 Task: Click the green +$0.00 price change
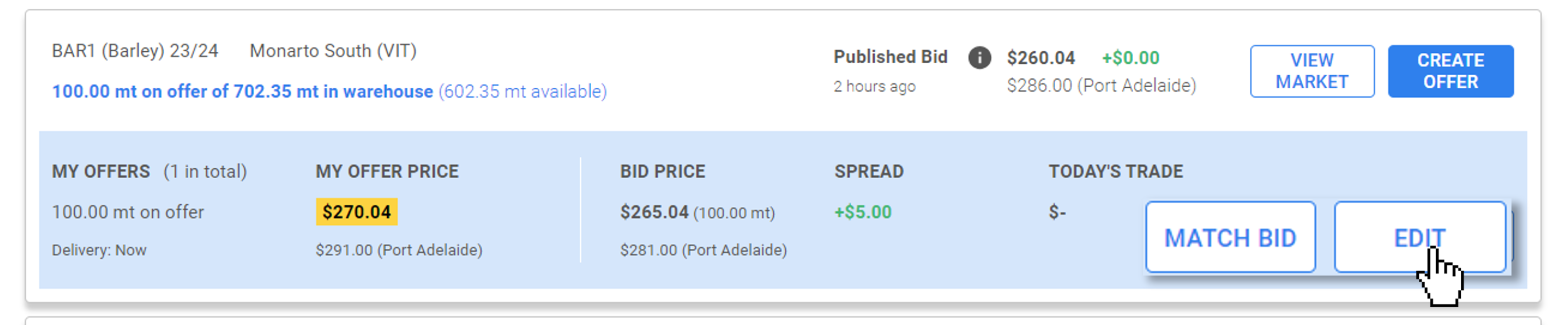[x=1130, y=57]
